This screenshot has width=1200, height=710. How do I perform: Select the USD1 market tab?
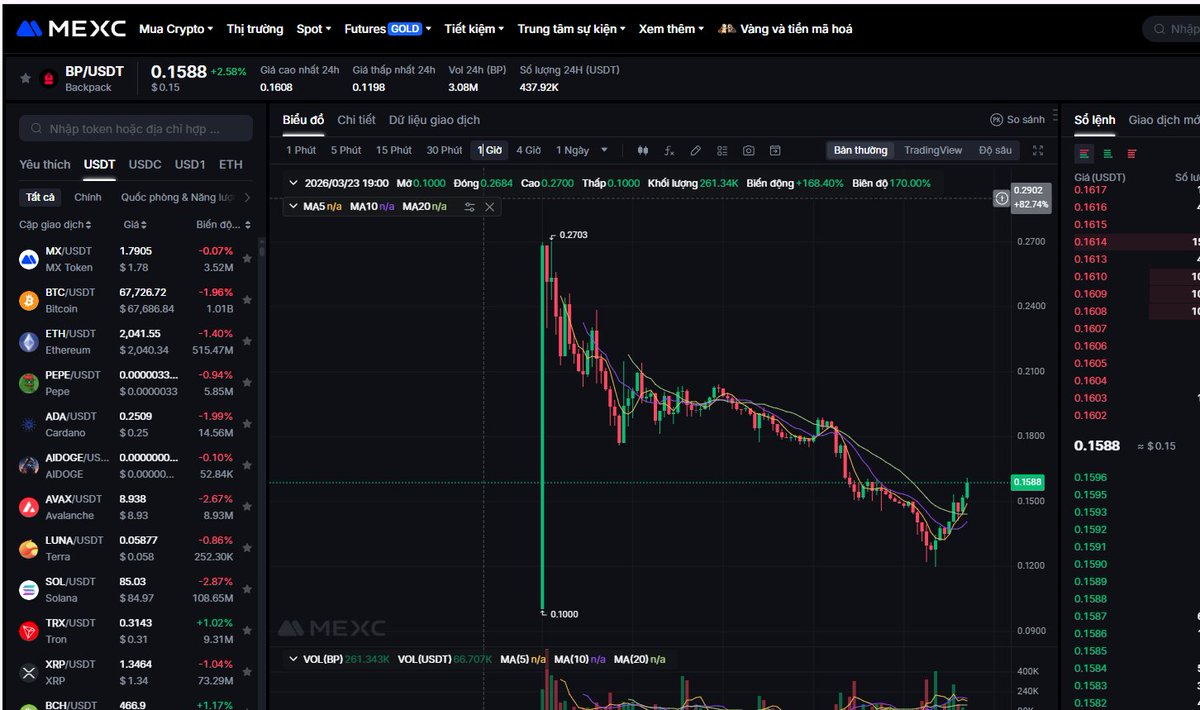tap(190, 164)
